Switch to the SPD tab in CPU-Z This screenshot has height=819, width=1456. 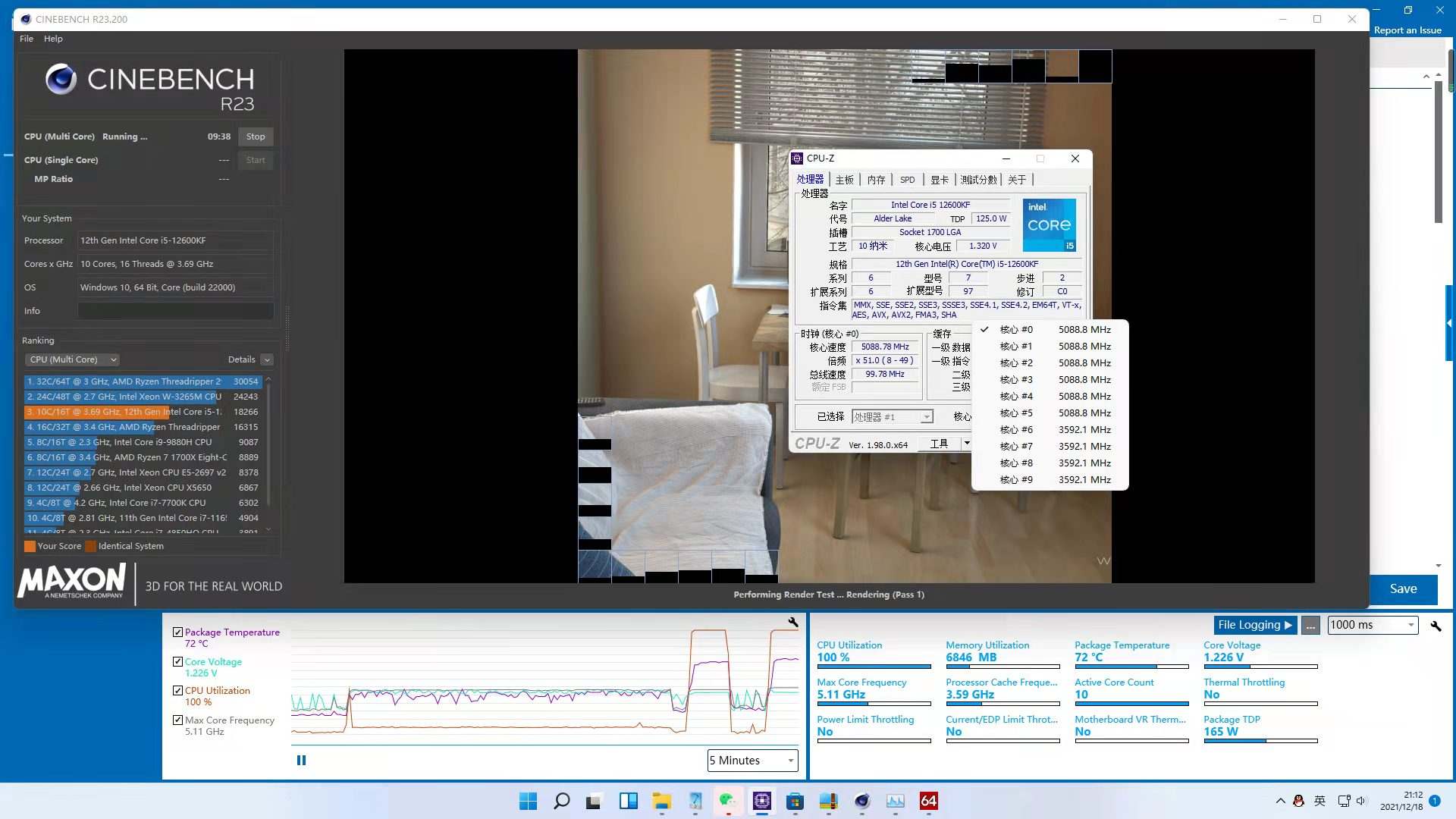[x=907, y=180]
